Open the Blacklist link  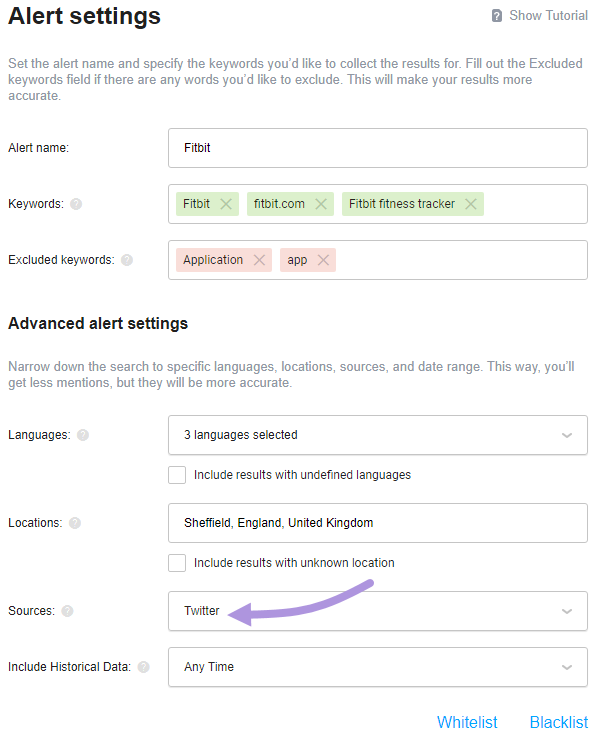[558, 722]
